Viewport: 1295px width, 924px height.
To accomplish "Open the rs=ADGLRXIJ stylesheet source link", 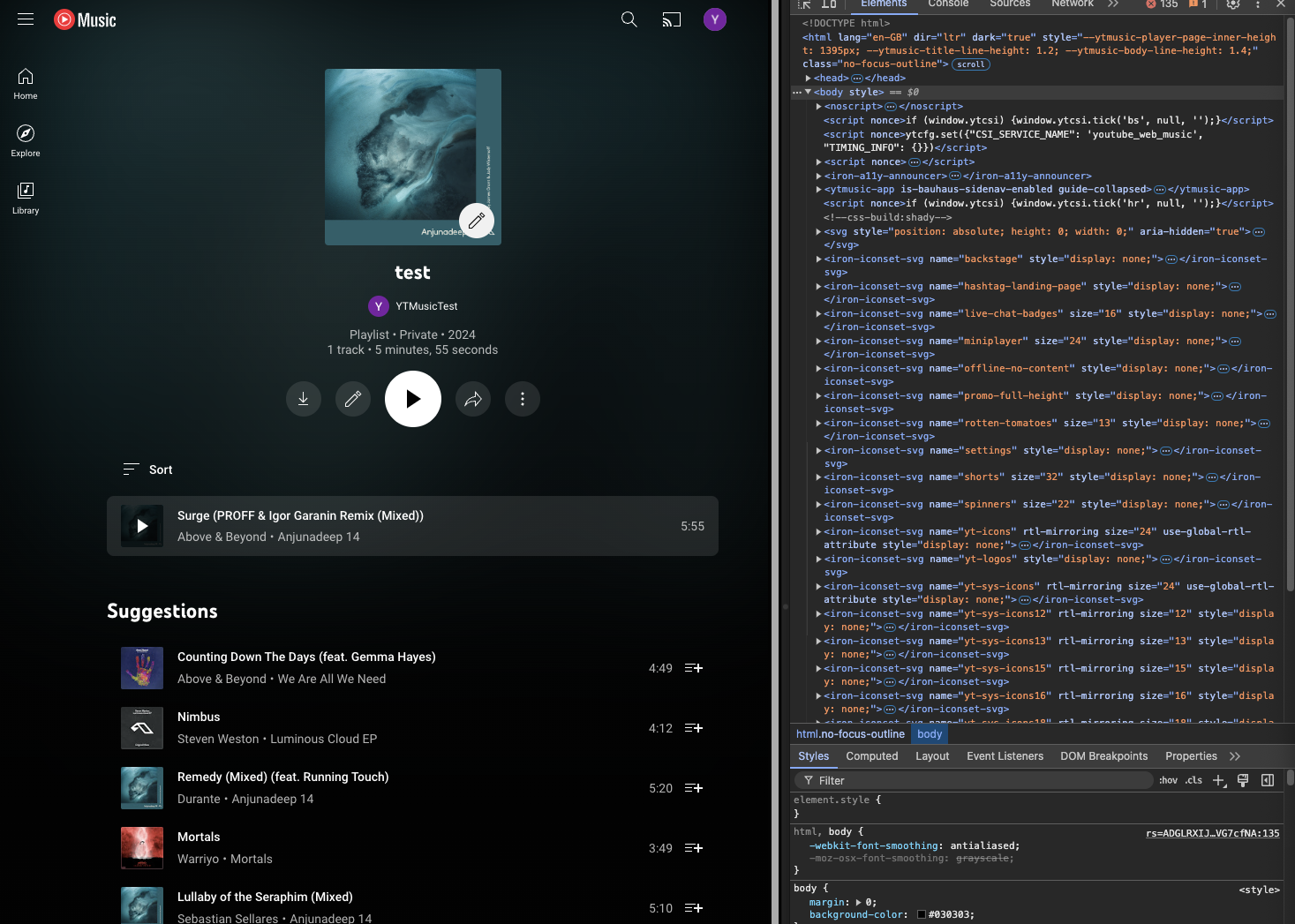I will point(1212,833).
